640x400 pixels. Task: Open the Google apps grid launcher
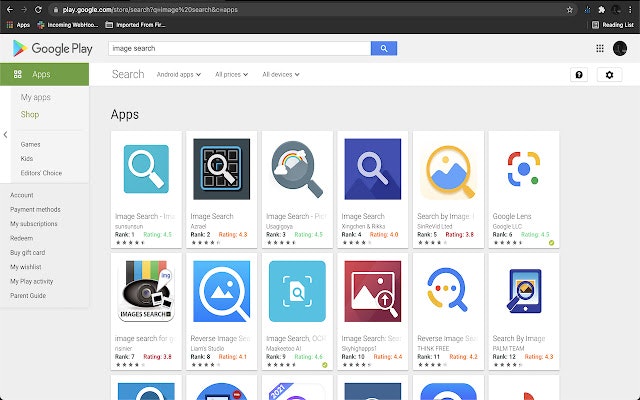600,49
